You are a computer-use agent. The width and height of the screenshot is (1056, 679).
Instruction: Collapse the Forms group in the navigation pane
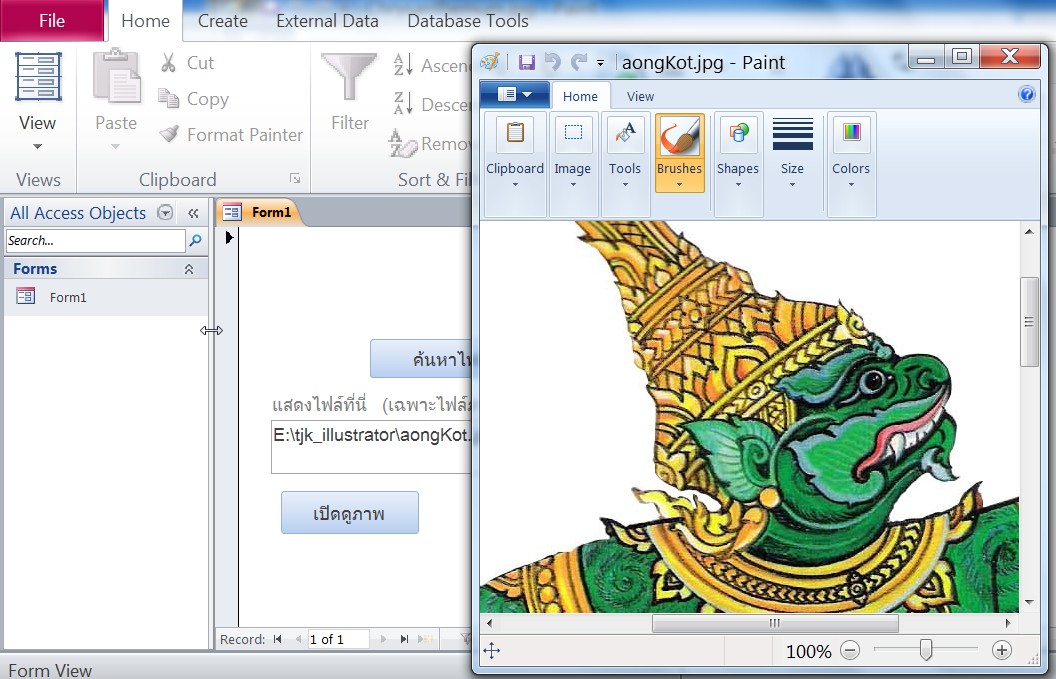[x=189, y=268]
